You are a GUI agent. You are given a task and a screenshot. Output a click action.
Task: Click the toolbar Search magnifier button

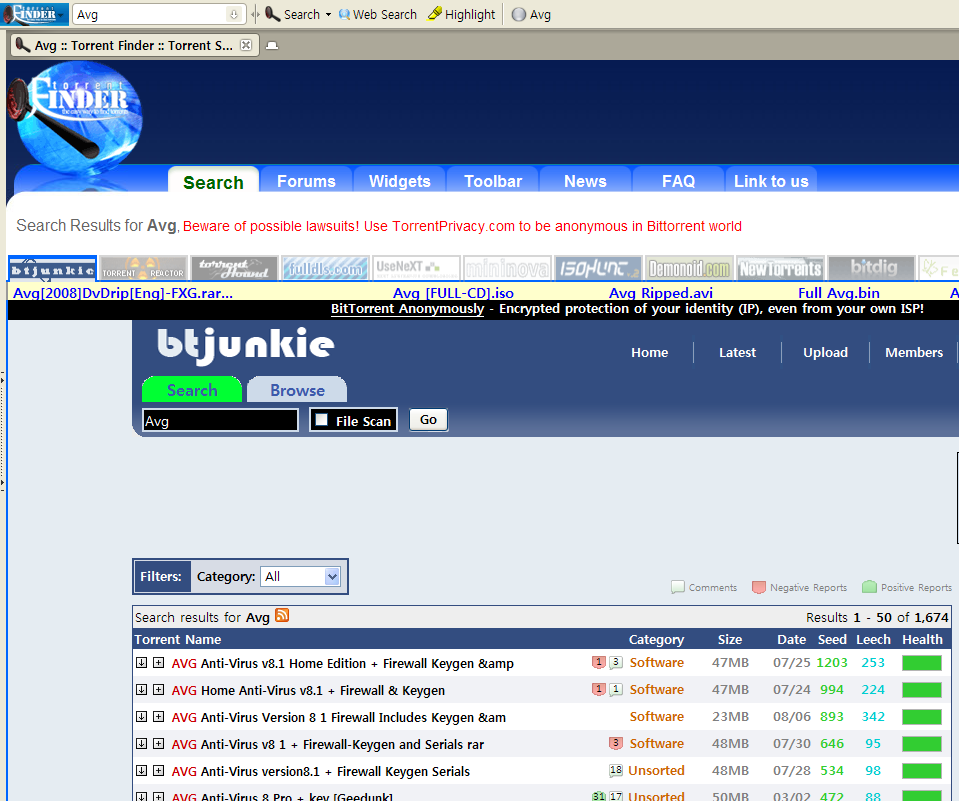(292, 14)
